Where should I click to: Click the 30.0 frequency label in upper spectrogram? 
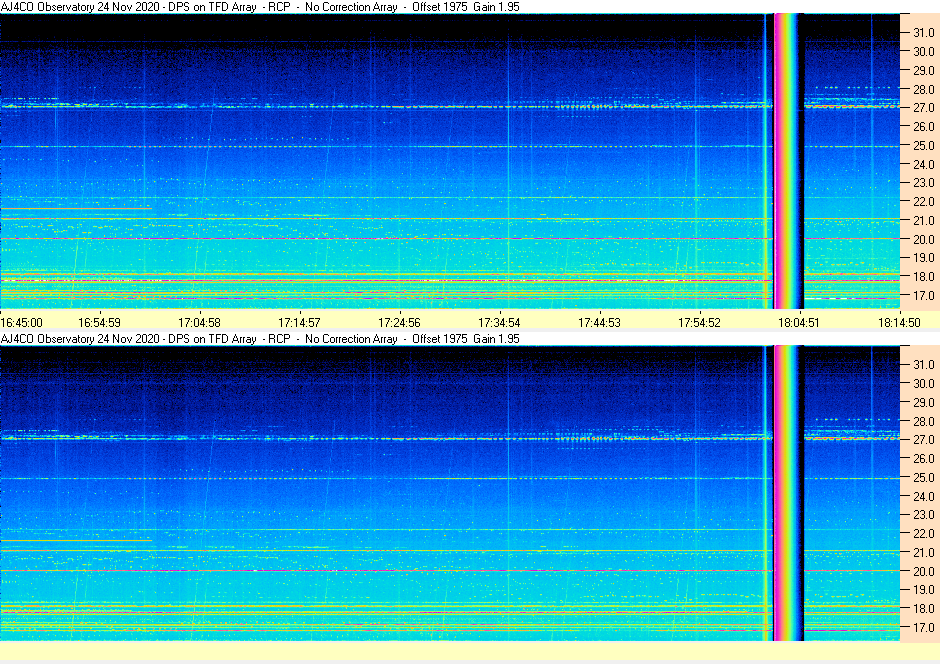tap(924, 52)
